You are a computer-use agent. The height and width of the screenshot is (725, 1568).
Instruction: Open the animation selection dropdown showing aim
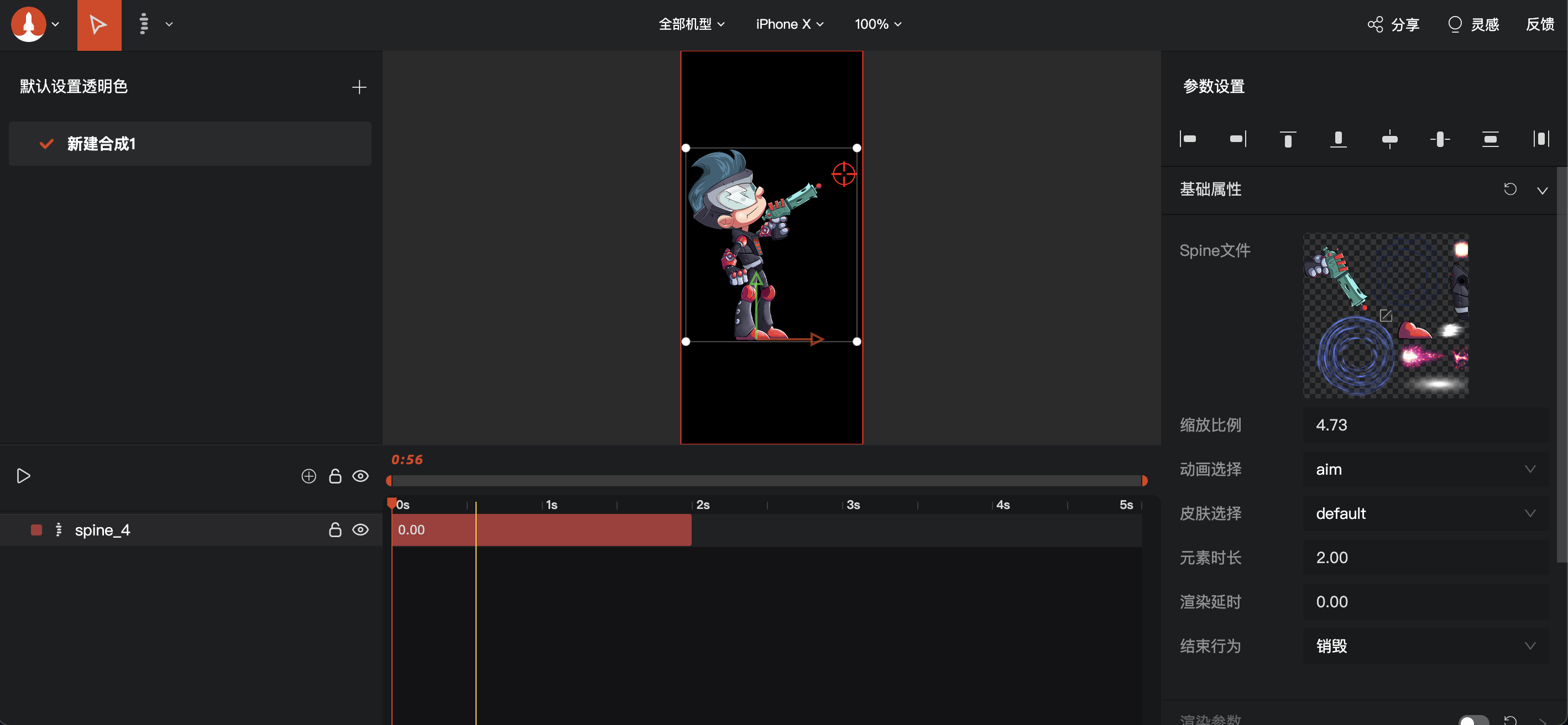point(1424,470)
